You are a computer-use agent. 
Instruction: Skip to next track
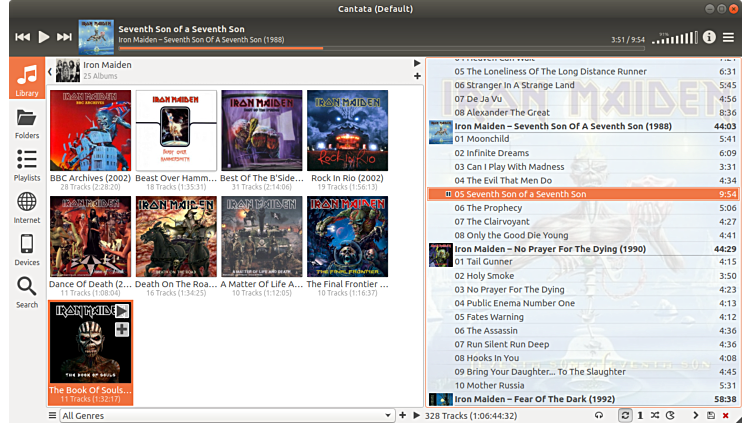coord(65,37)
